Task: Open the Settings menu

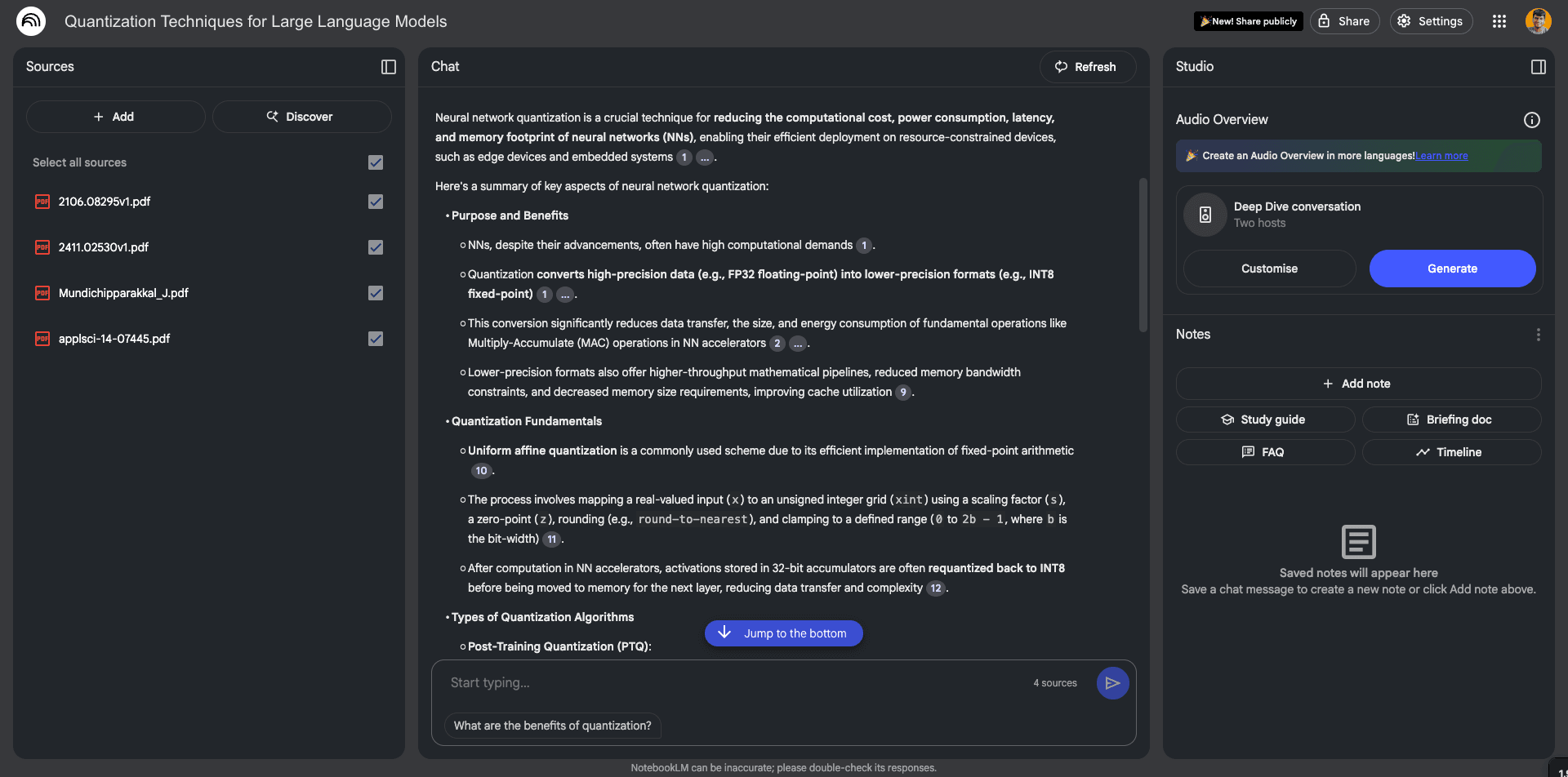Action: point(1431,21)
